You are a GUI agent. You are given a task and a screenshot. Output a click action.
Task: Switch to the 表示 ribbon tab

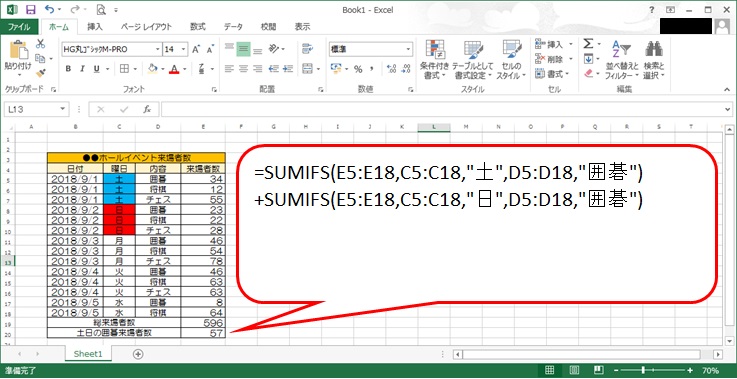pos(302,27)
